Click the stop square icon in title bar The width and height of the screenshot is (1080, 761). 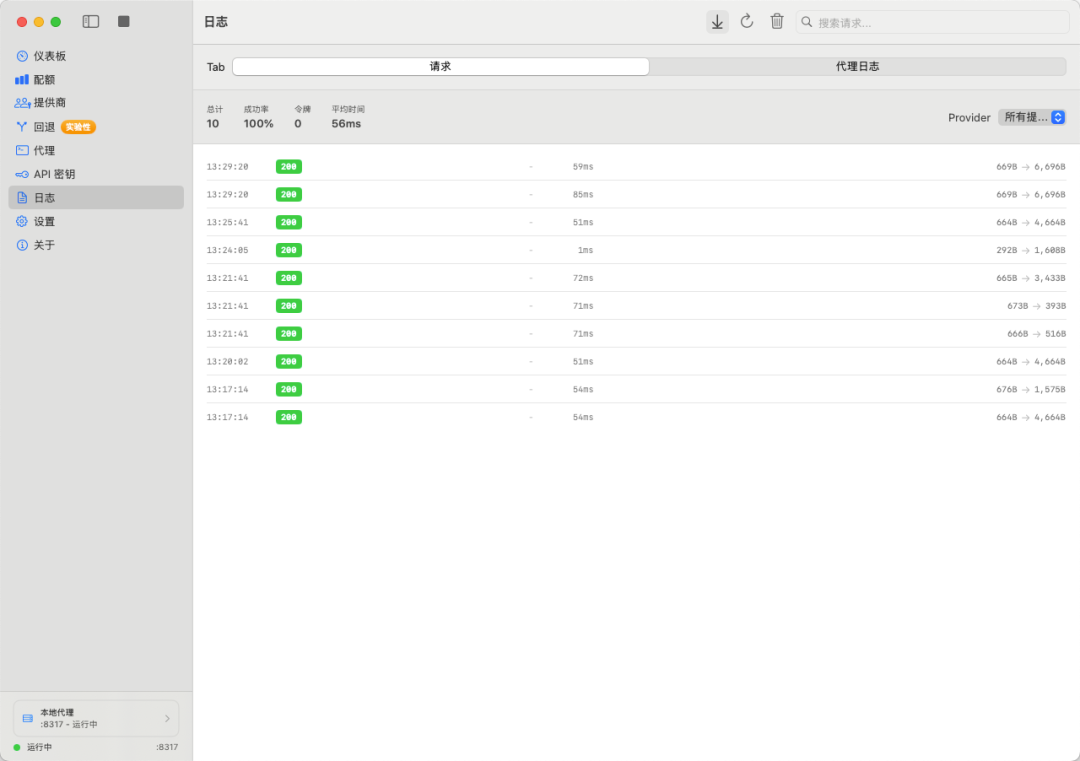click(124, 21)
